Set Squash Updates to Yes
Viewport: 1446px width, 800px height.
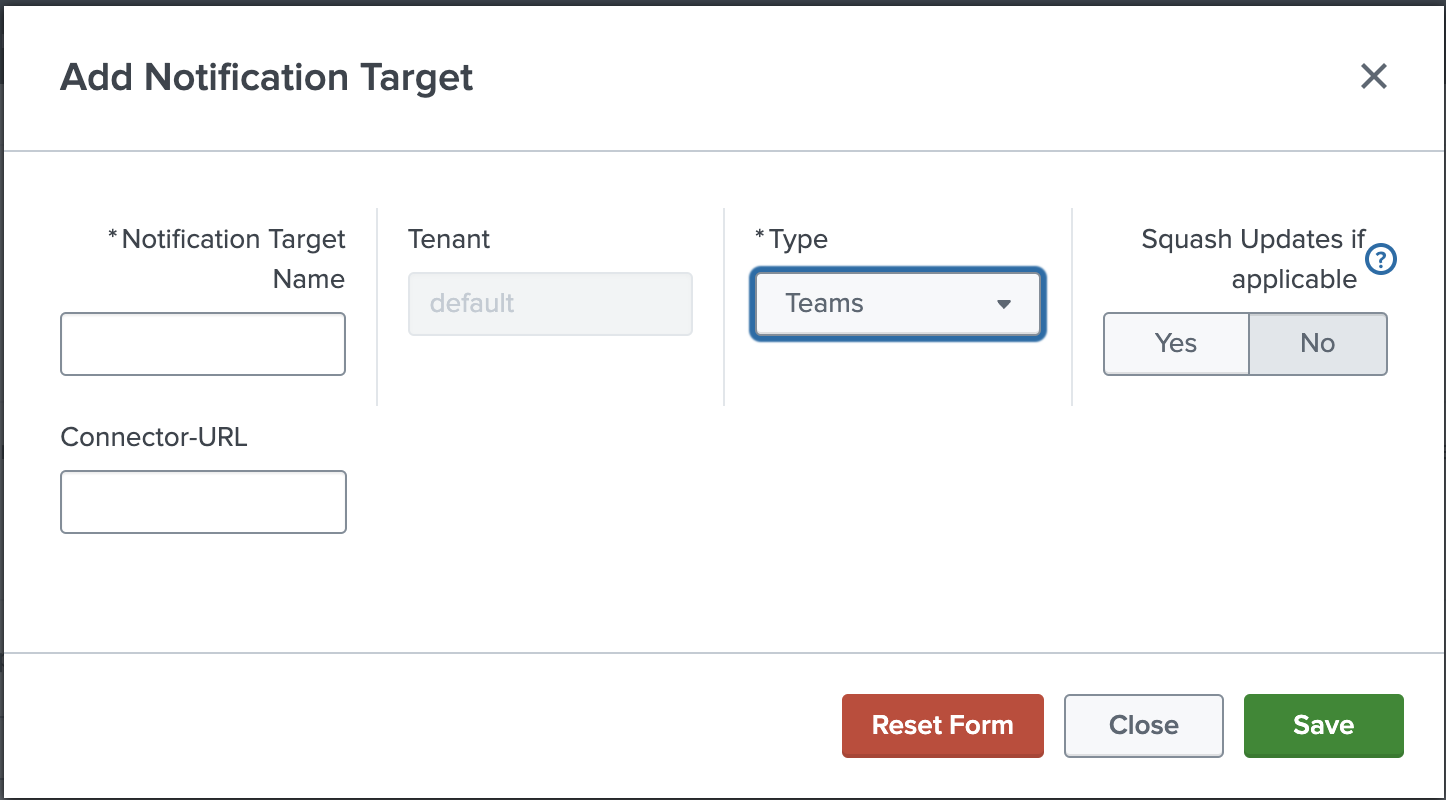[1176, 344]
